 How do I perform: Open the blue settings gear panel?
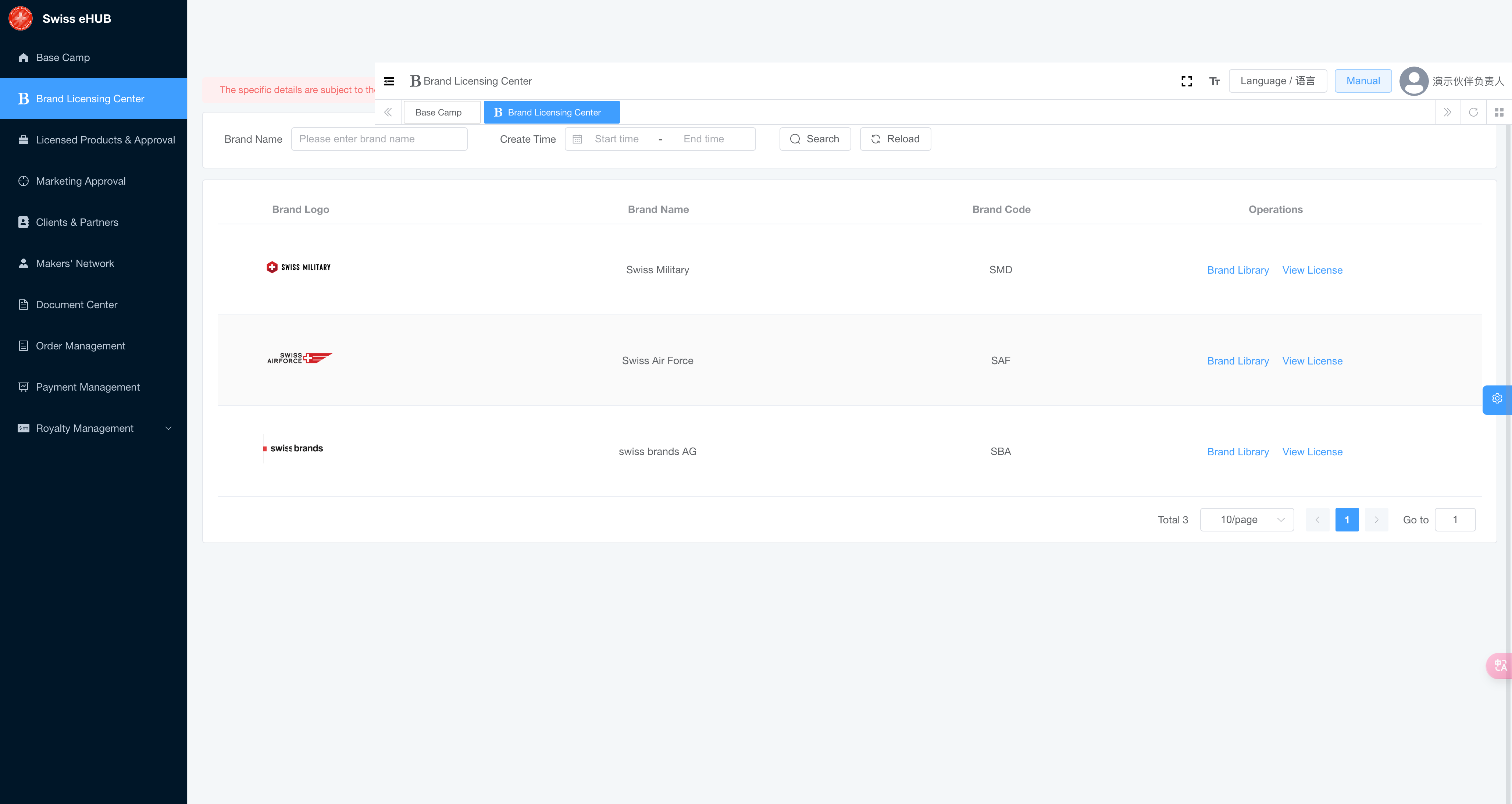pos(1497,399)
